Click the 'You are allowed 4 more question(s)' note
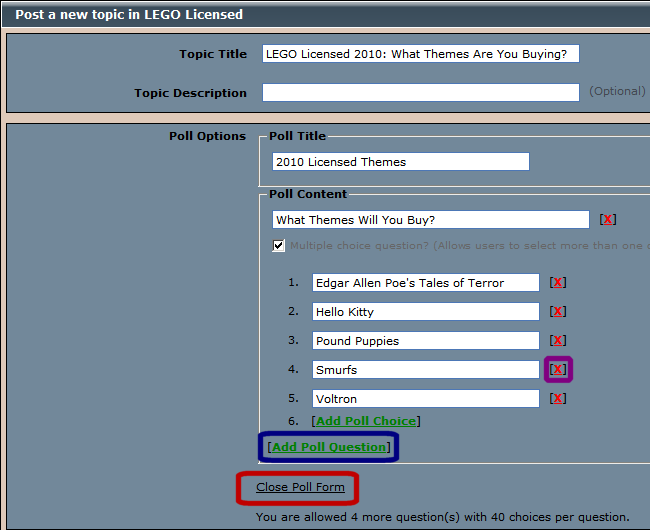The height and width of the screenshot is (530, 650). (x=442, y=517)
